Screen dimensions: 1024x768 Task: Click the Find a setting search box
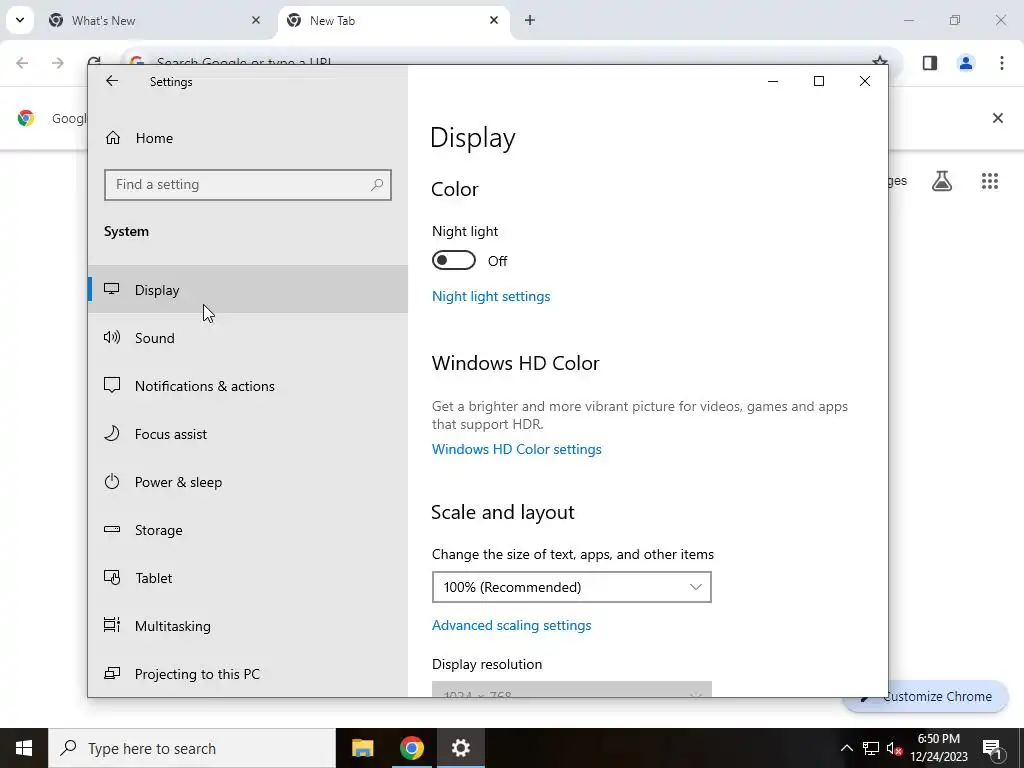(x=248, y=185)
